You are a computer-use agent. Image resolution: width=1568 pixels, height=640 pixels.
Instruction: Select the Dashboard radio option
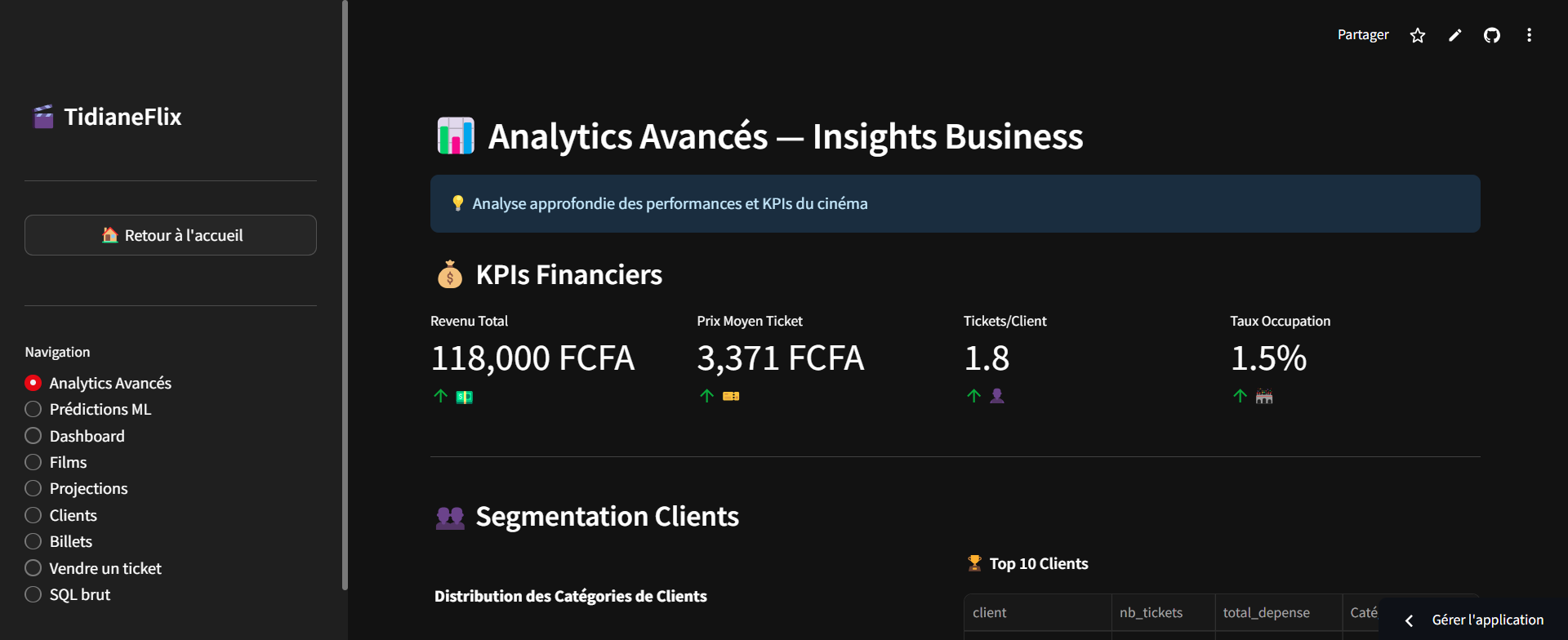pos(33,436)
